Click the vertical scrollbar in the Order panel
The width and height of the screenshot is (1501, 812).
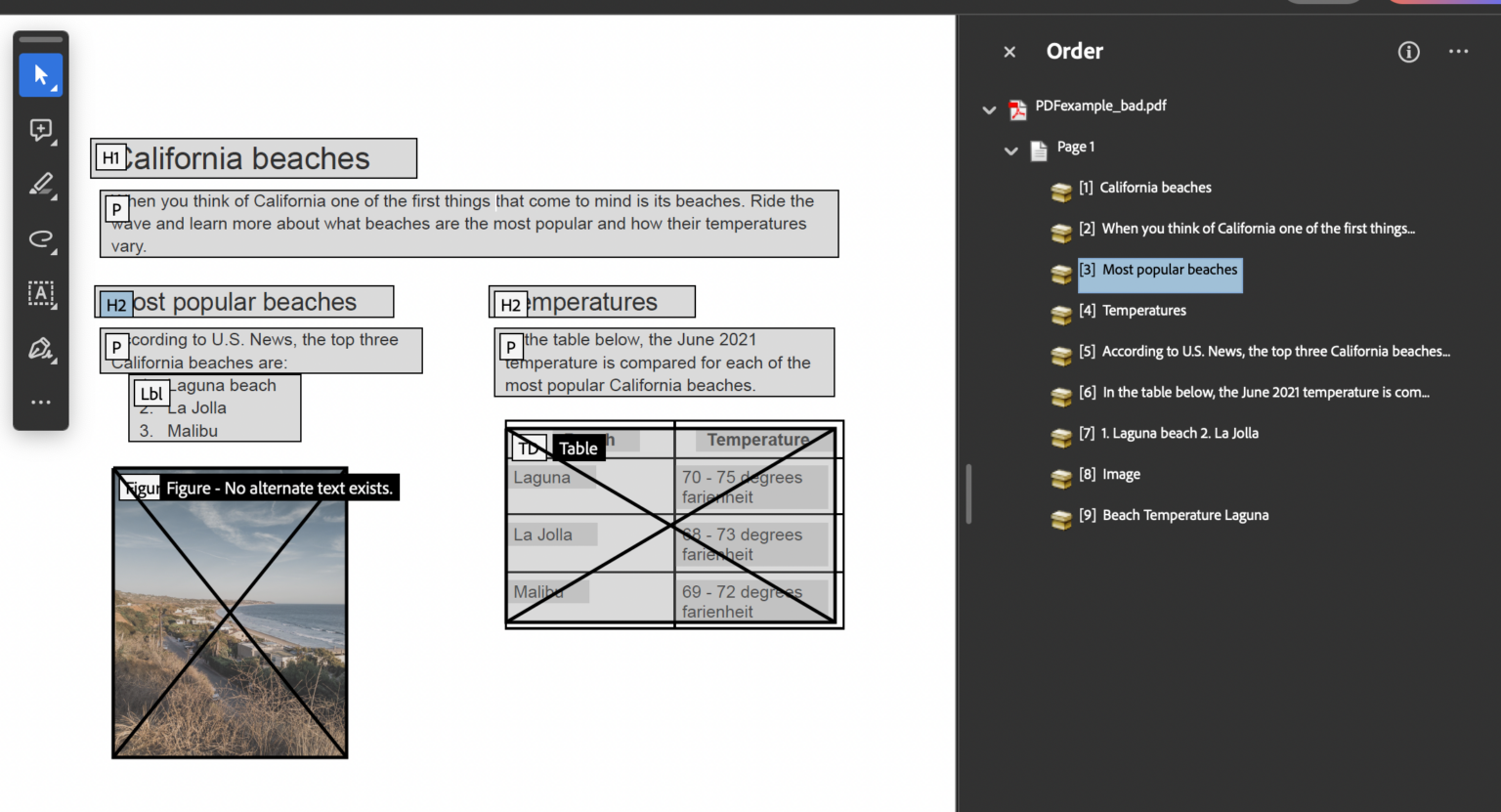pyautogui.click(x=968, y=494)
